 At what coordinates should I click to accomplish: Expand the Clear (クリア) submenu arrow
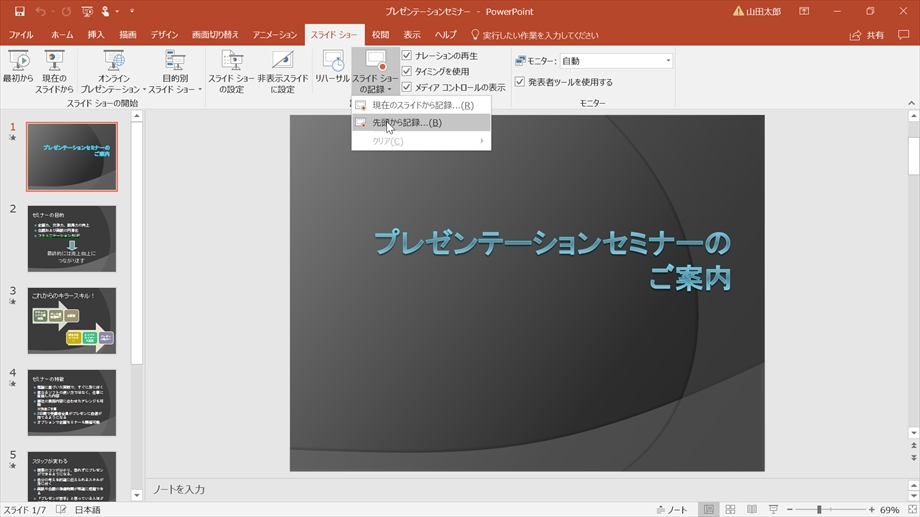pyautogui.click(x=482, y=141)
